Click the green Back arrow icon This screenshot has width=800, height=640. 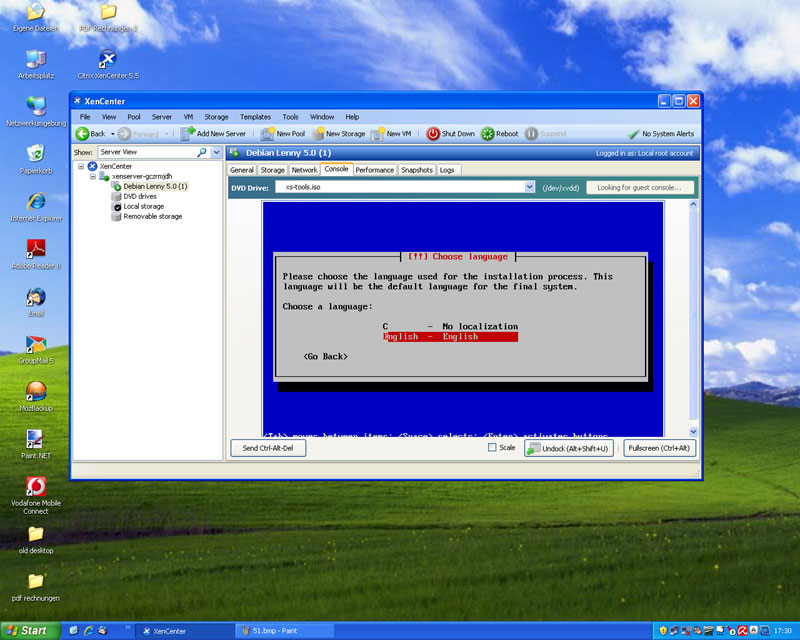pyautogui.click(x=82, y=134)
